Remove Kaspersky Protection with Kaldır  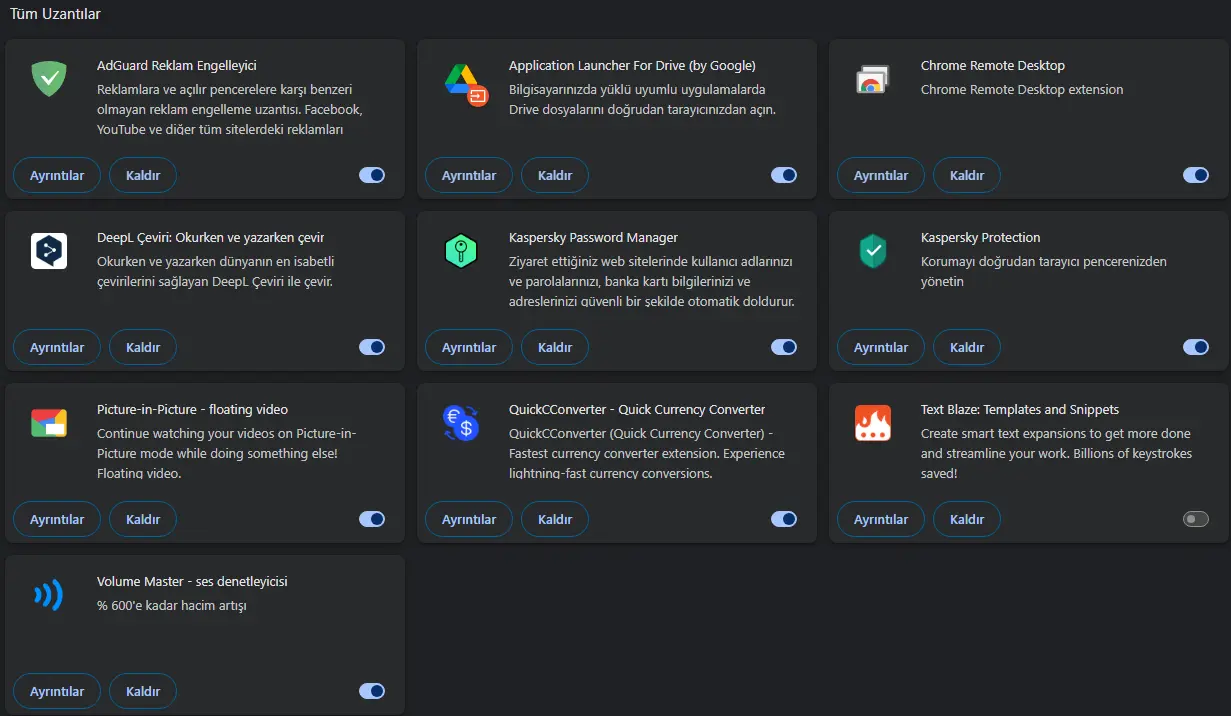(x=967, y=347)
